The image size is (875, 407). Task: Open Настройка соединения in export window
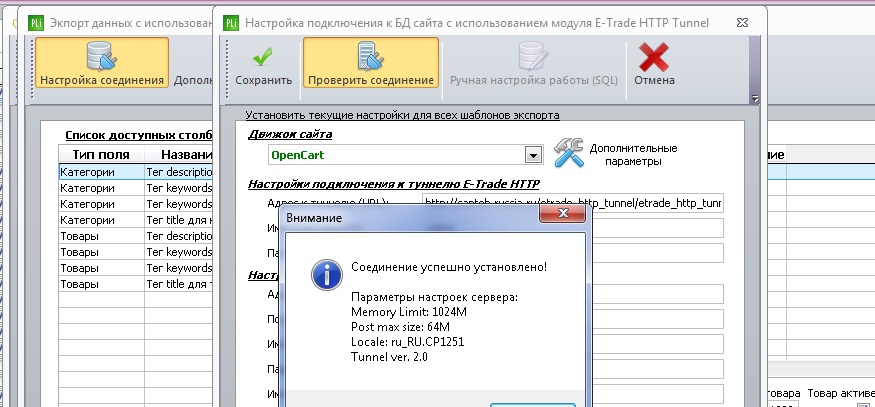pos(102,63)
